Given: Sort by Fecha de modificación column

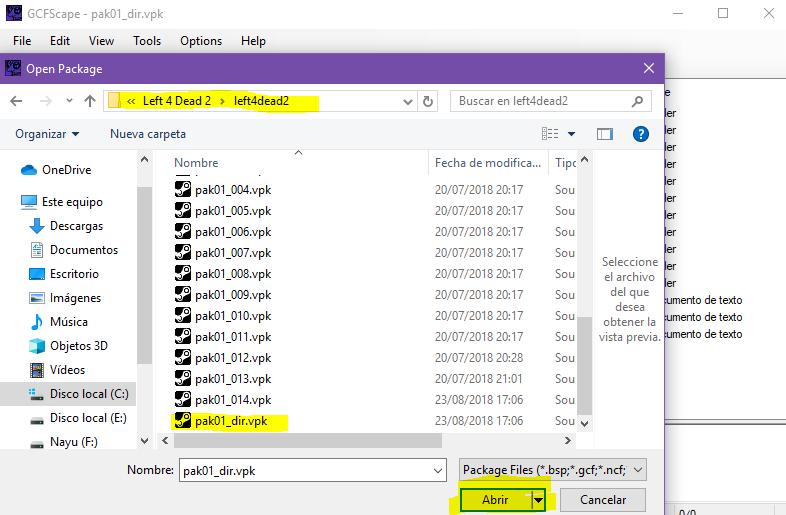Looking at the screenshot, I should pyautogui.click(x=488, y=163).
